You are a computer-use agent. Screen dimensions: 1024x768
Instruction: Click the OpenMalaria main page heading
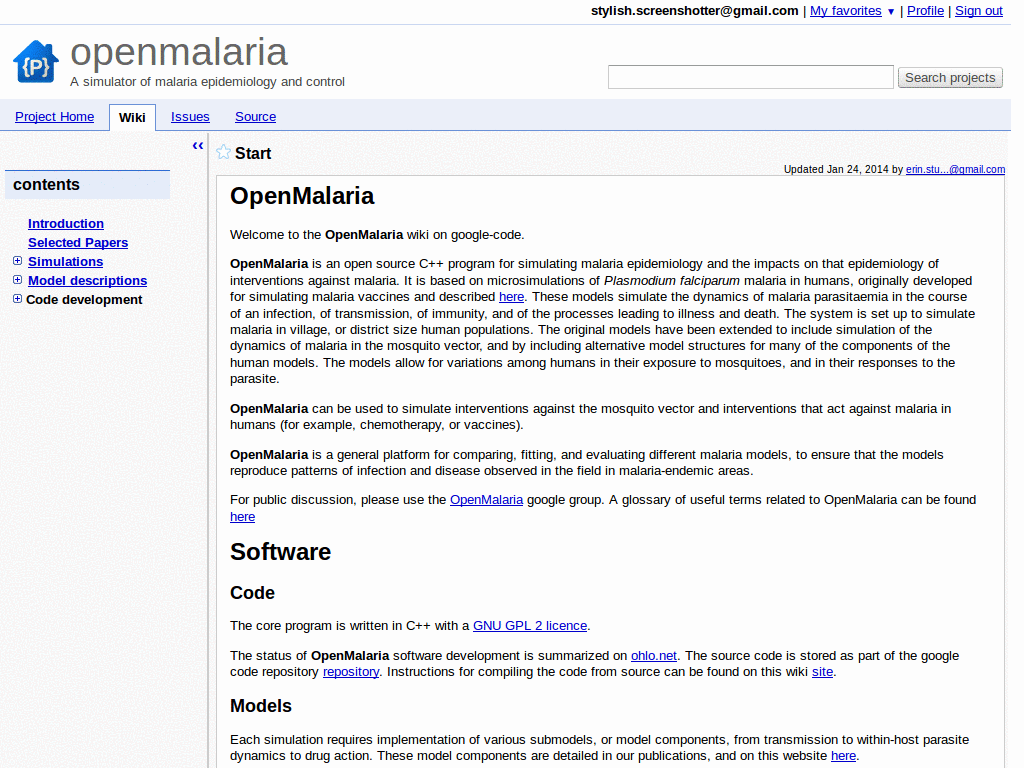tap(302, 196)
